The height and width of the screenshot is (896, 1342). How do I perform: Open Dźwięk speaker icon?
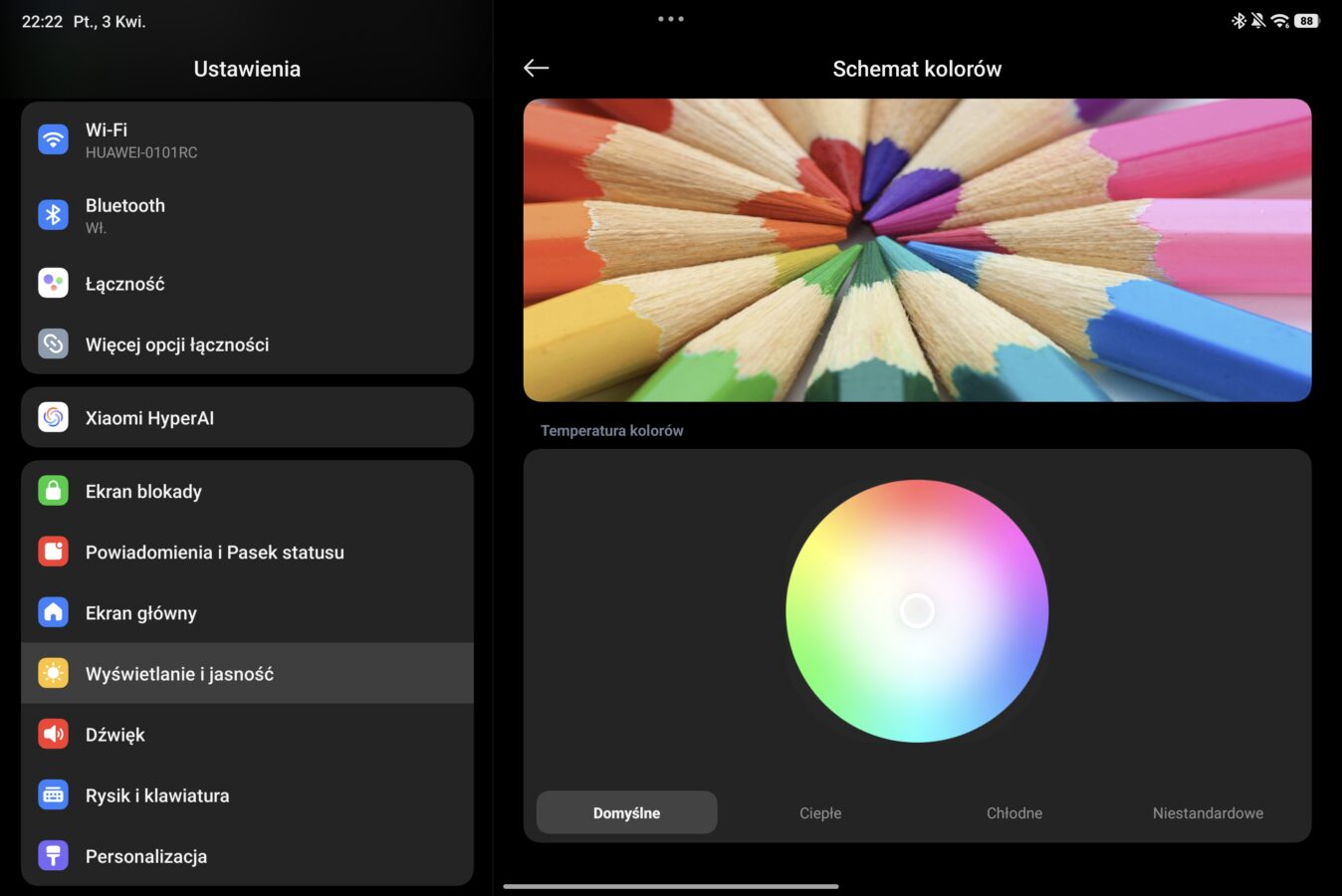tap(53, 734)
